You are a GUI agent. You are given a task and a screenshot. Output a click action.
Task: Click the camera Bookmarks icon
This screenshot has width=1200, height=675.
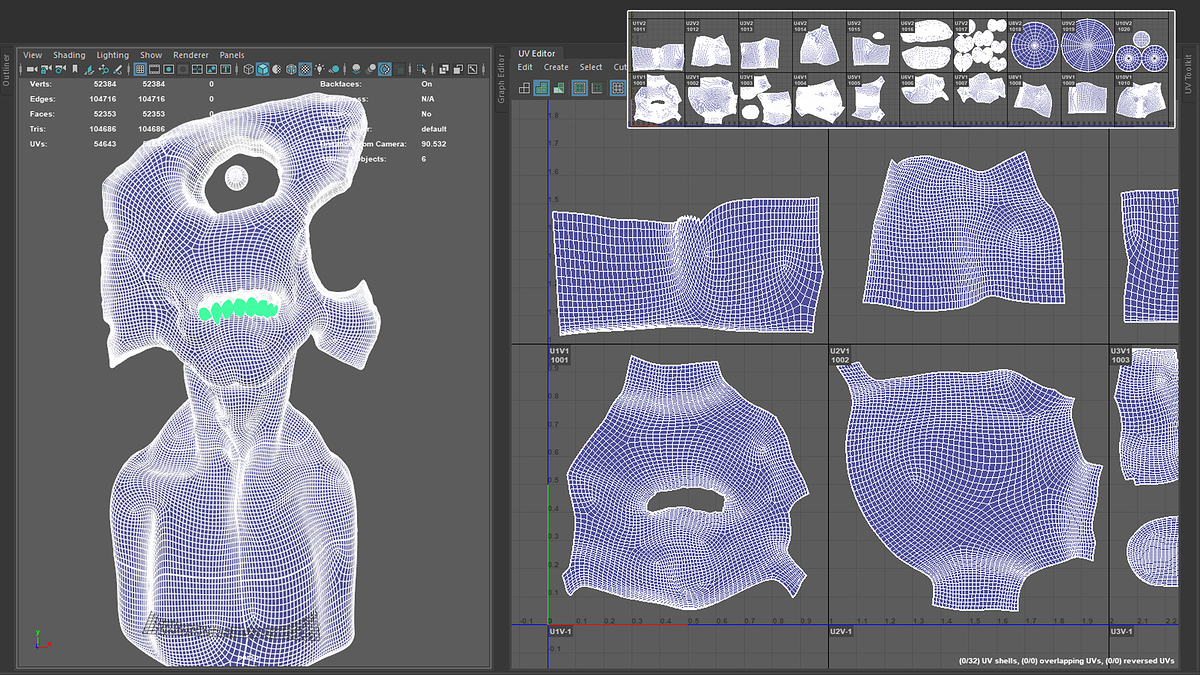75,69
